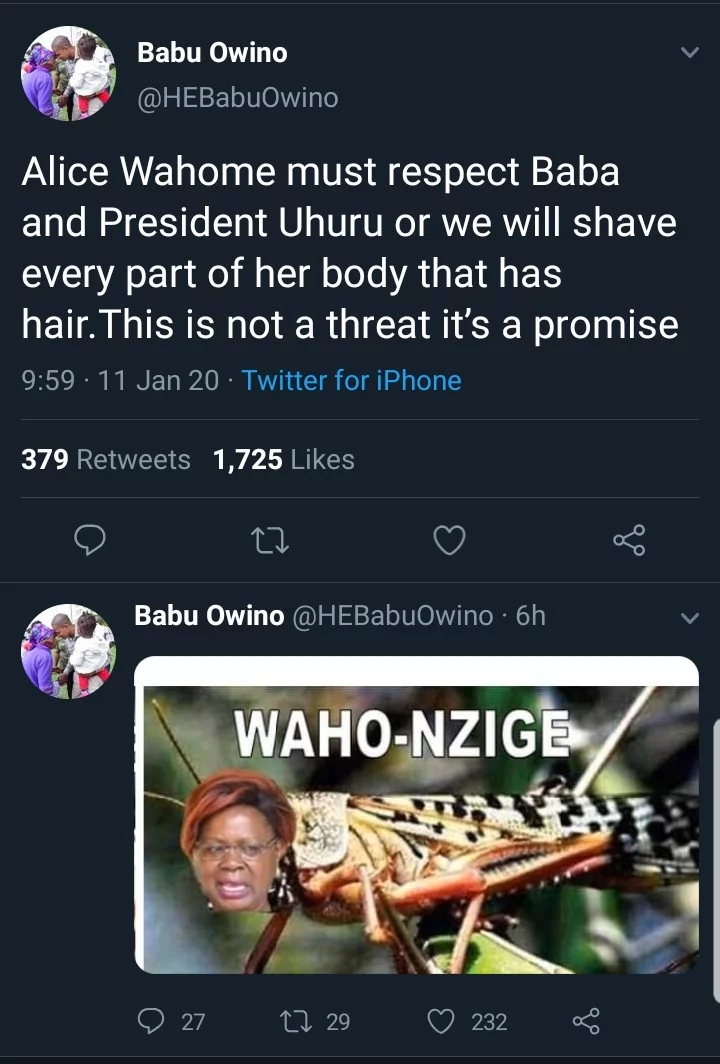Share the main tweet
The width and height of the screenshot is (720, 1064).
click(629, 541)
